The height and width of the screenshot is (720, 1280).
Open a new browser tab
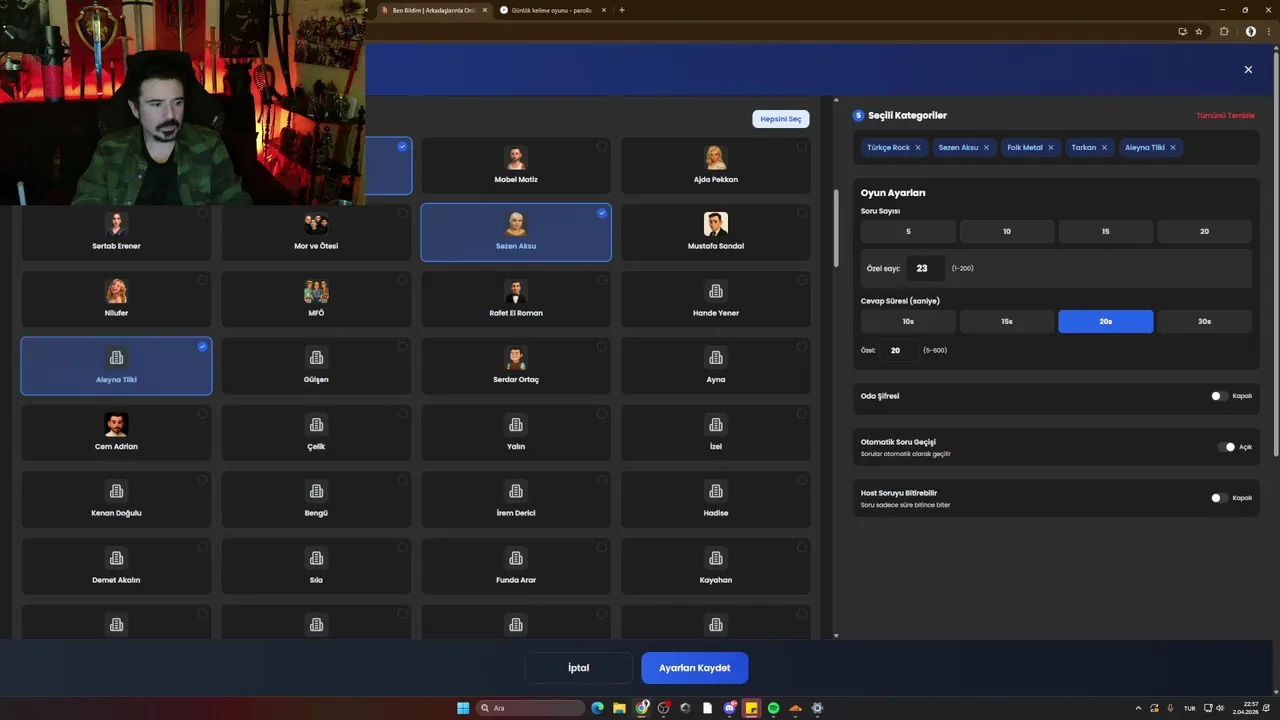(622, 10)
